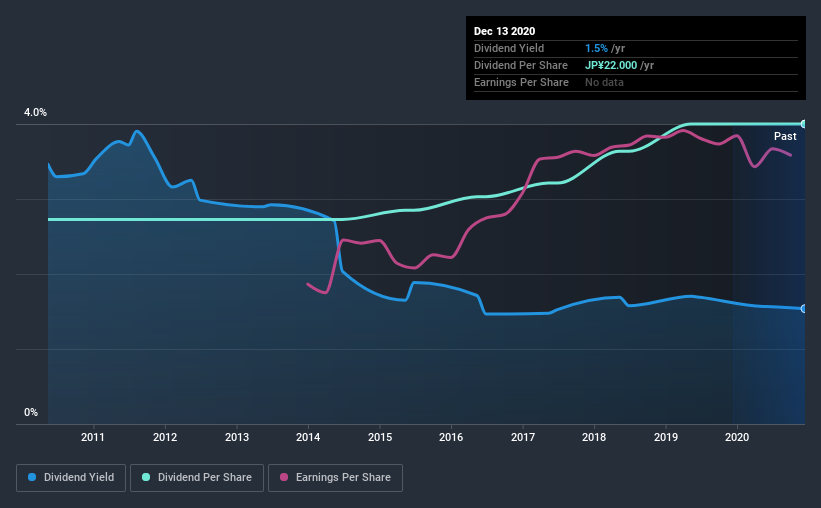Click the pink Earnings Per Share legend dot
The image size is (821, 508).
point(284,477)
